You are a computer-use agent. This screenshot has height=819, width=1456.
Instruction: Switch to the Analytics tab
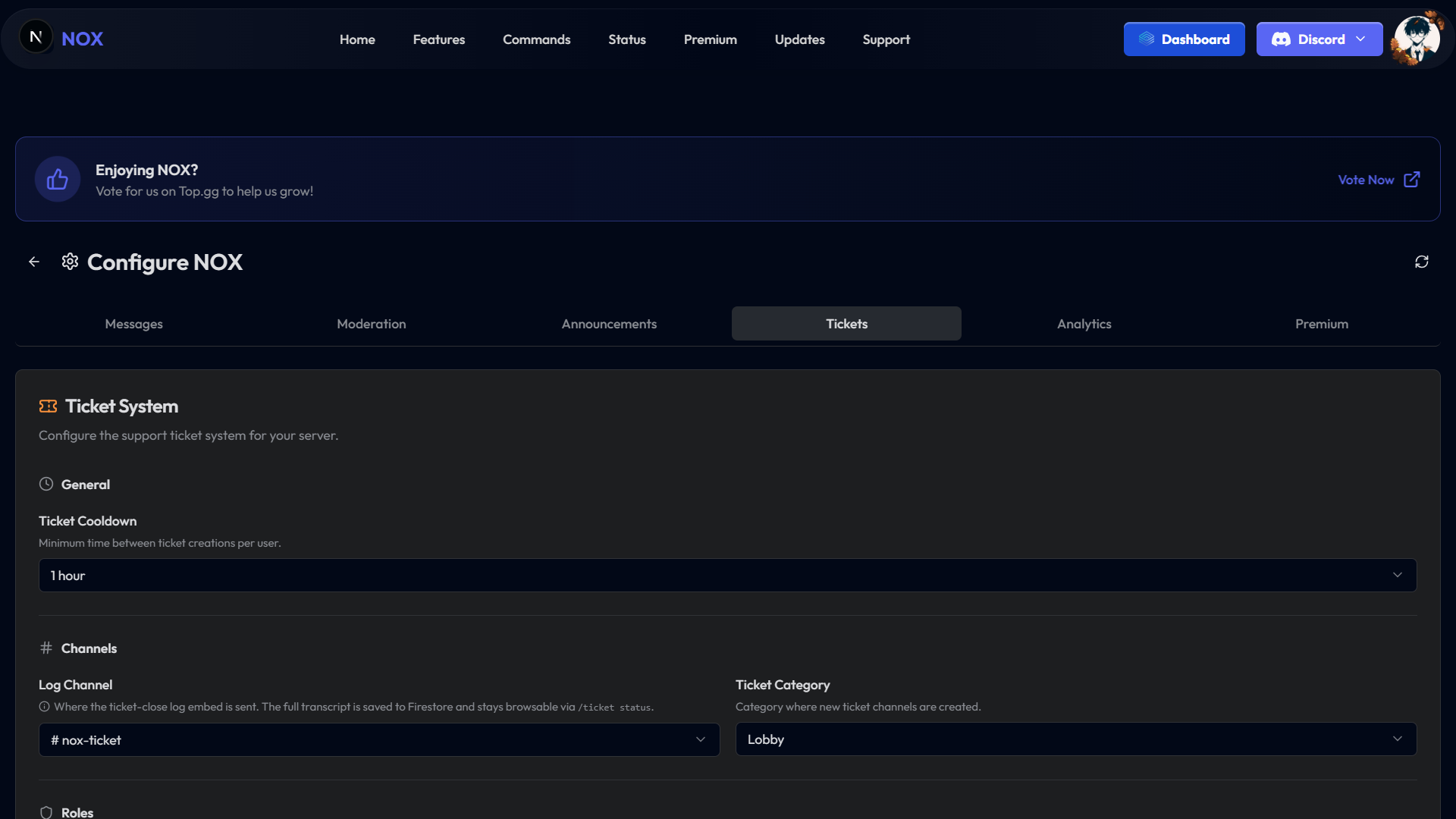1084,324
